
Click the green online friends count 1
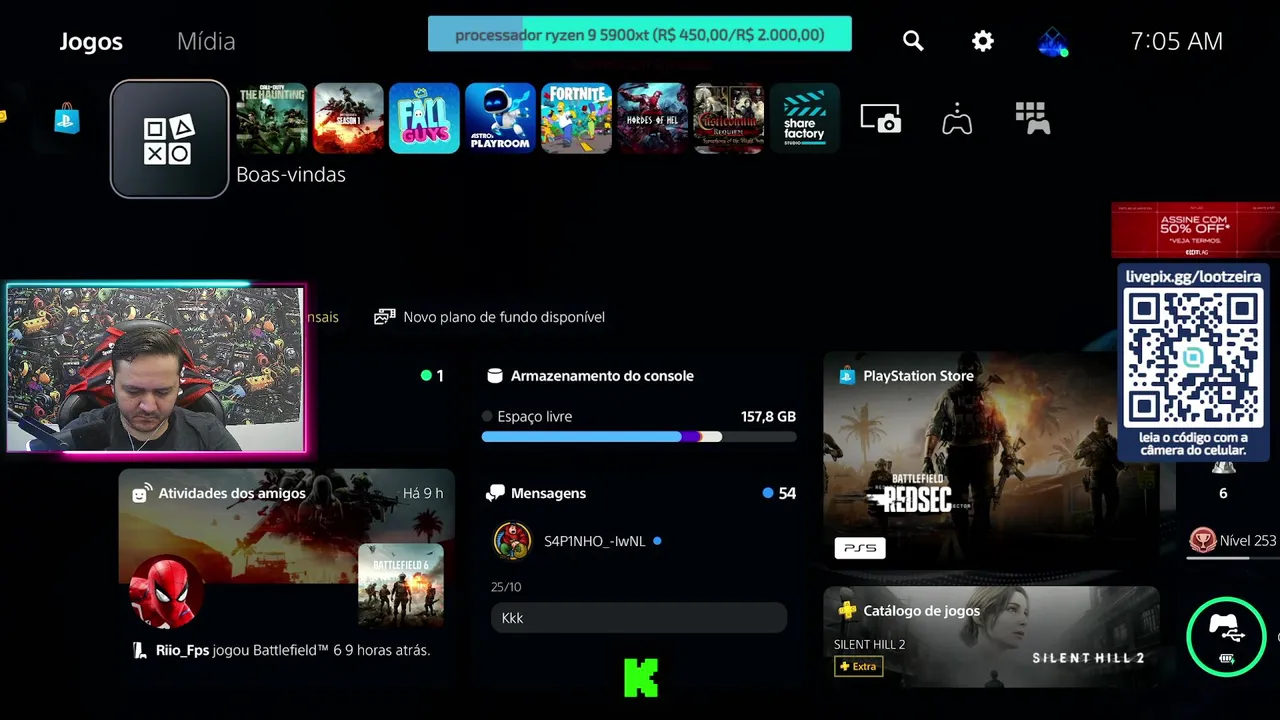433,376
